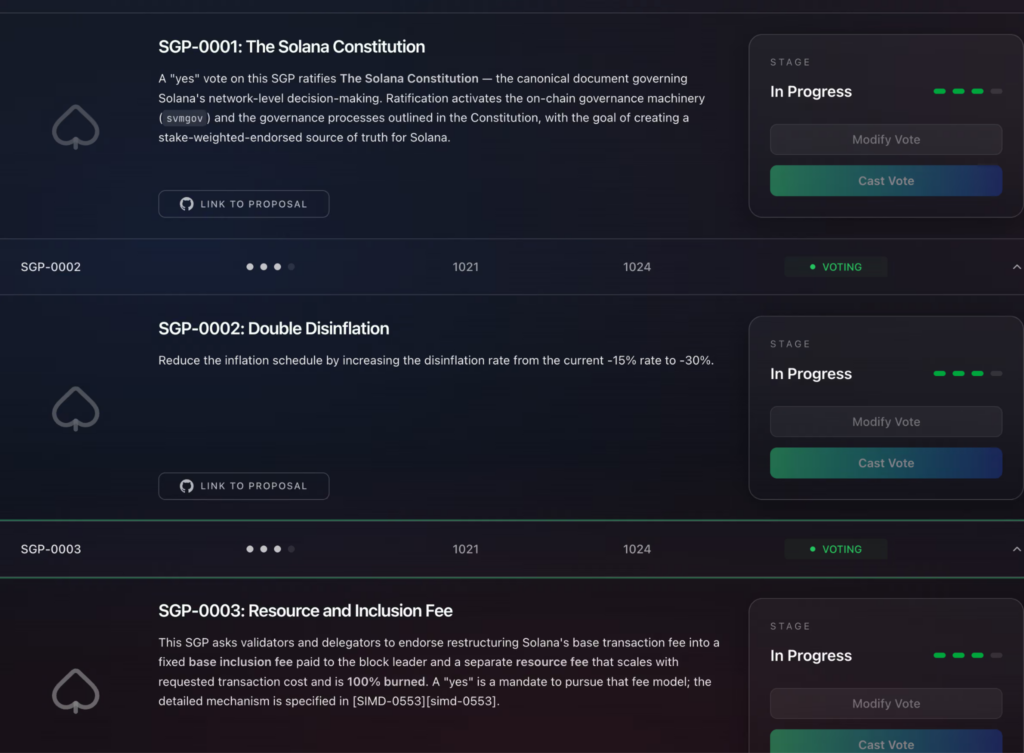
Task: Click the 1021 value in SGP-0003 row
Action: pos(466,549)
